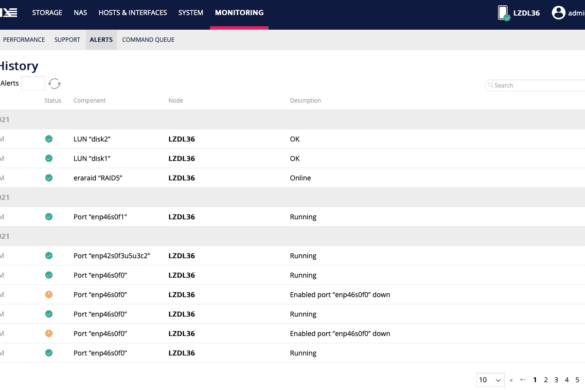Switch to the COMMAND QUEUE tab

[x=148, y=40]
